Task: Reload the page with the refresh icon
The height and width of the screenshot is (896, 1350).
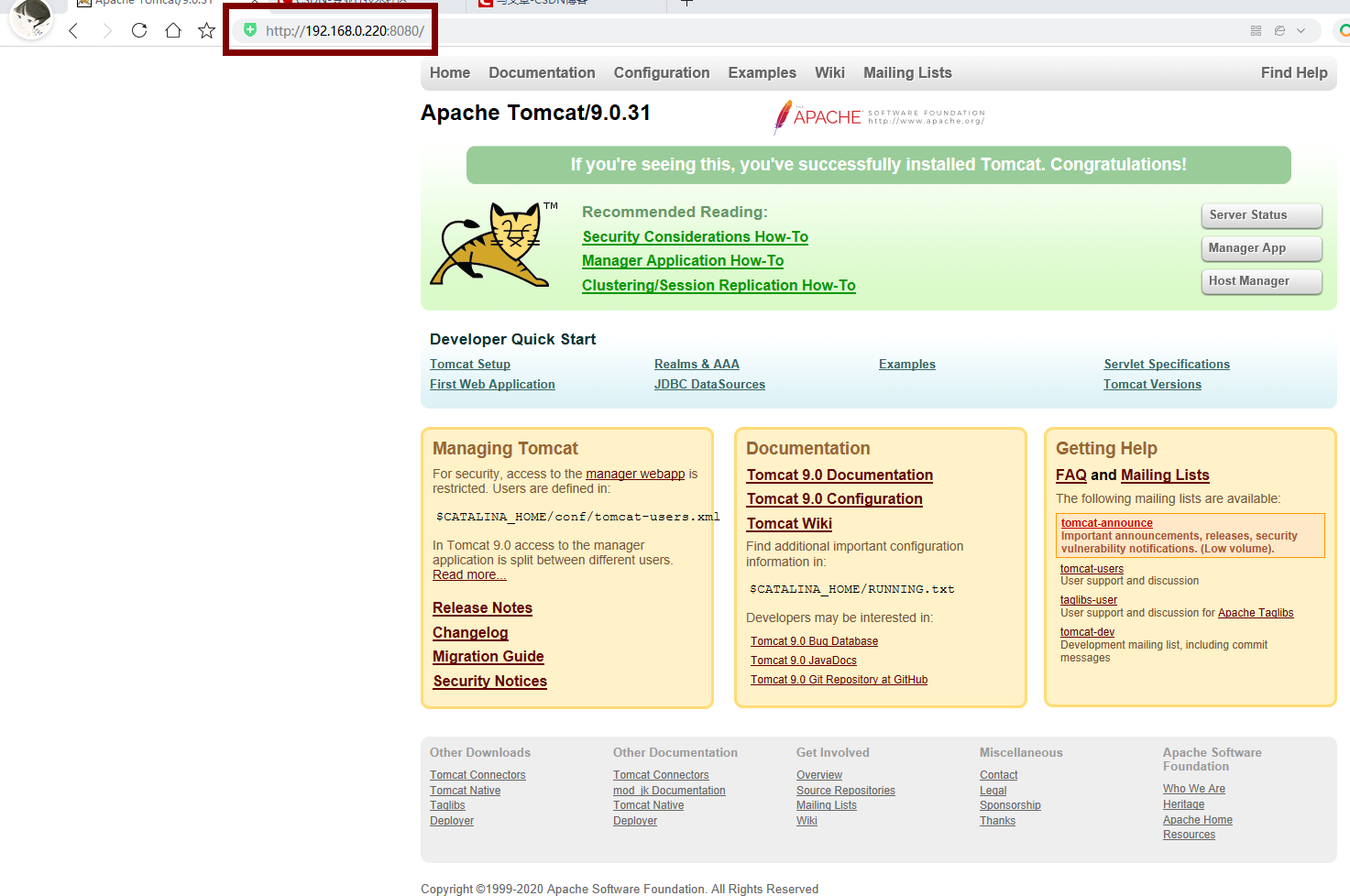Action: [139, 30]
